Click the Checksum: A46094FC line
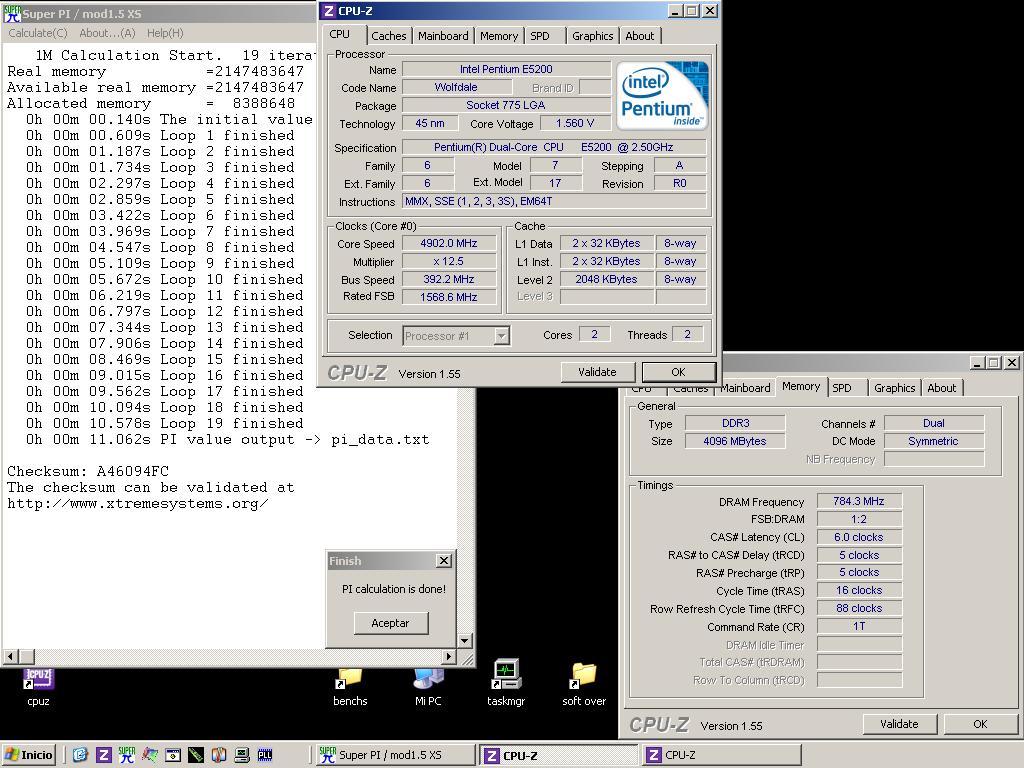 (x=88, y=471)
